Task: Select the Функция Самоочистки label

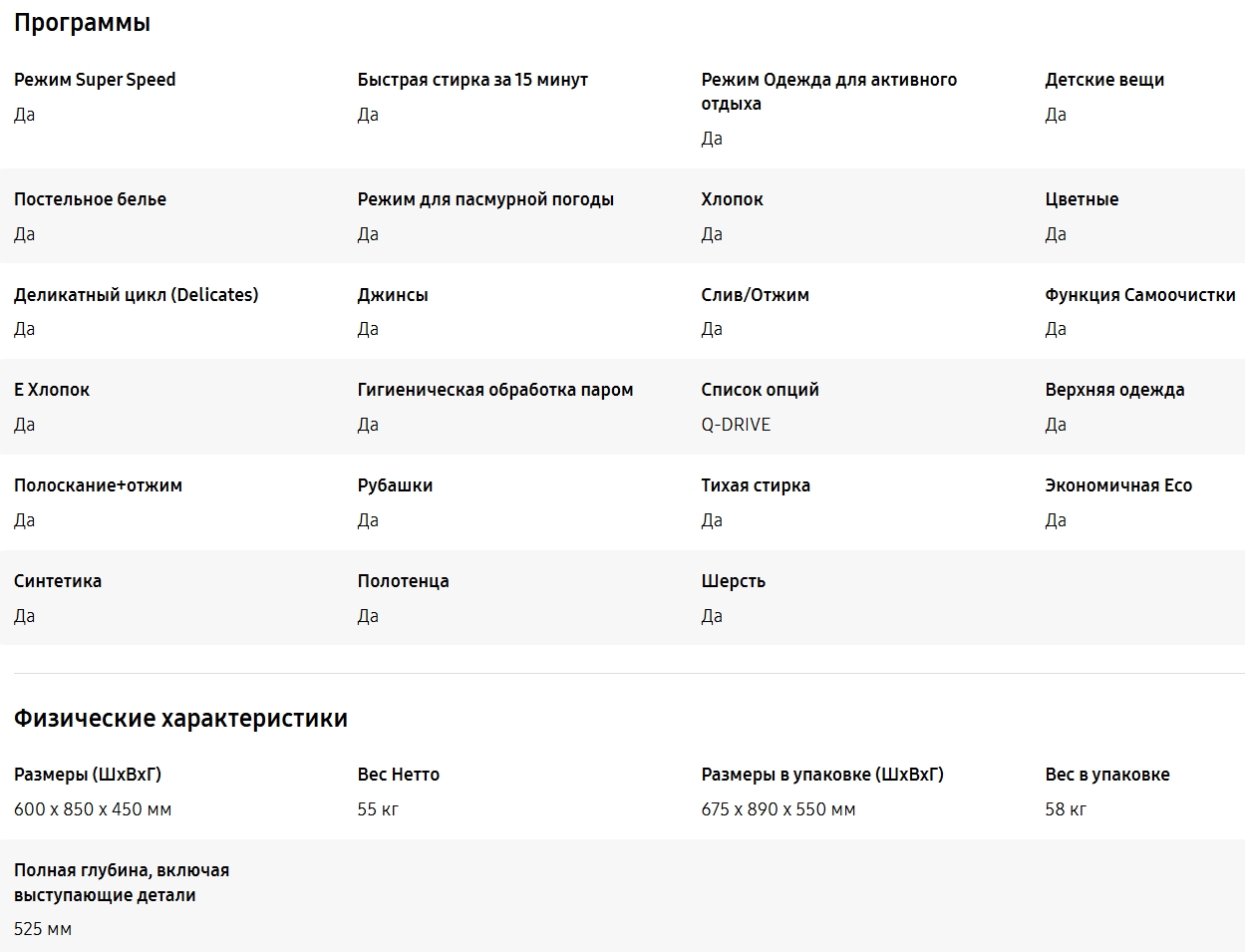Action: click(x=1139, y=295)
